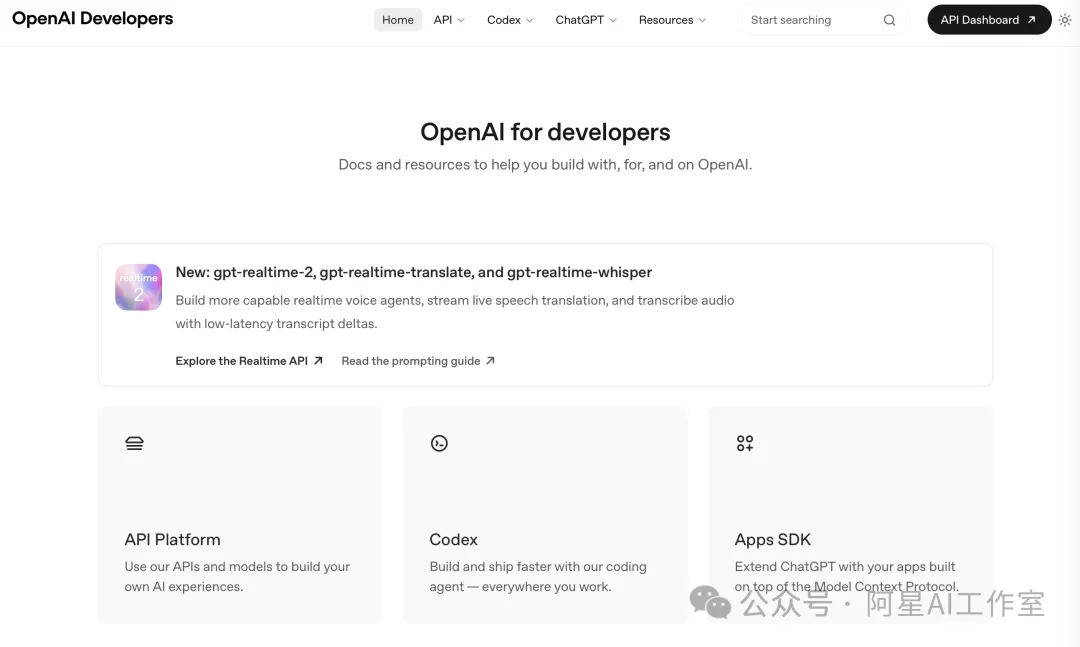Click the magnifier search icon
This screenshot has height=647, width=1080.
coord(889,20)
